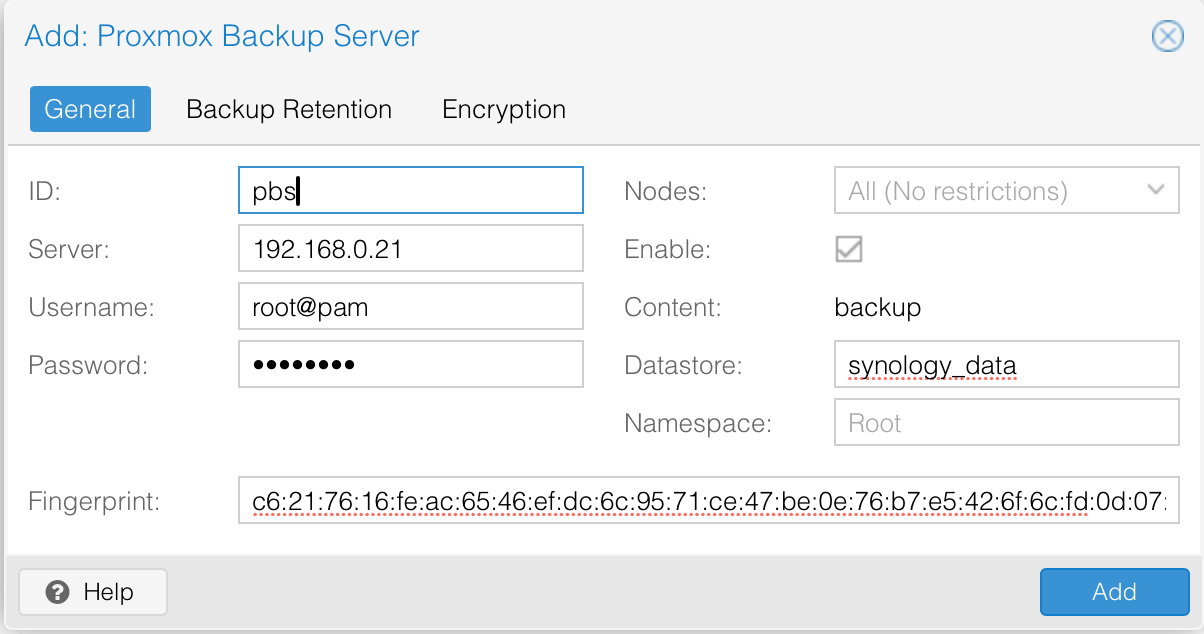Click the dialog title 'Add: Proxmox Backup Server'
The image size is (1204, 634).
pos(222,37)
